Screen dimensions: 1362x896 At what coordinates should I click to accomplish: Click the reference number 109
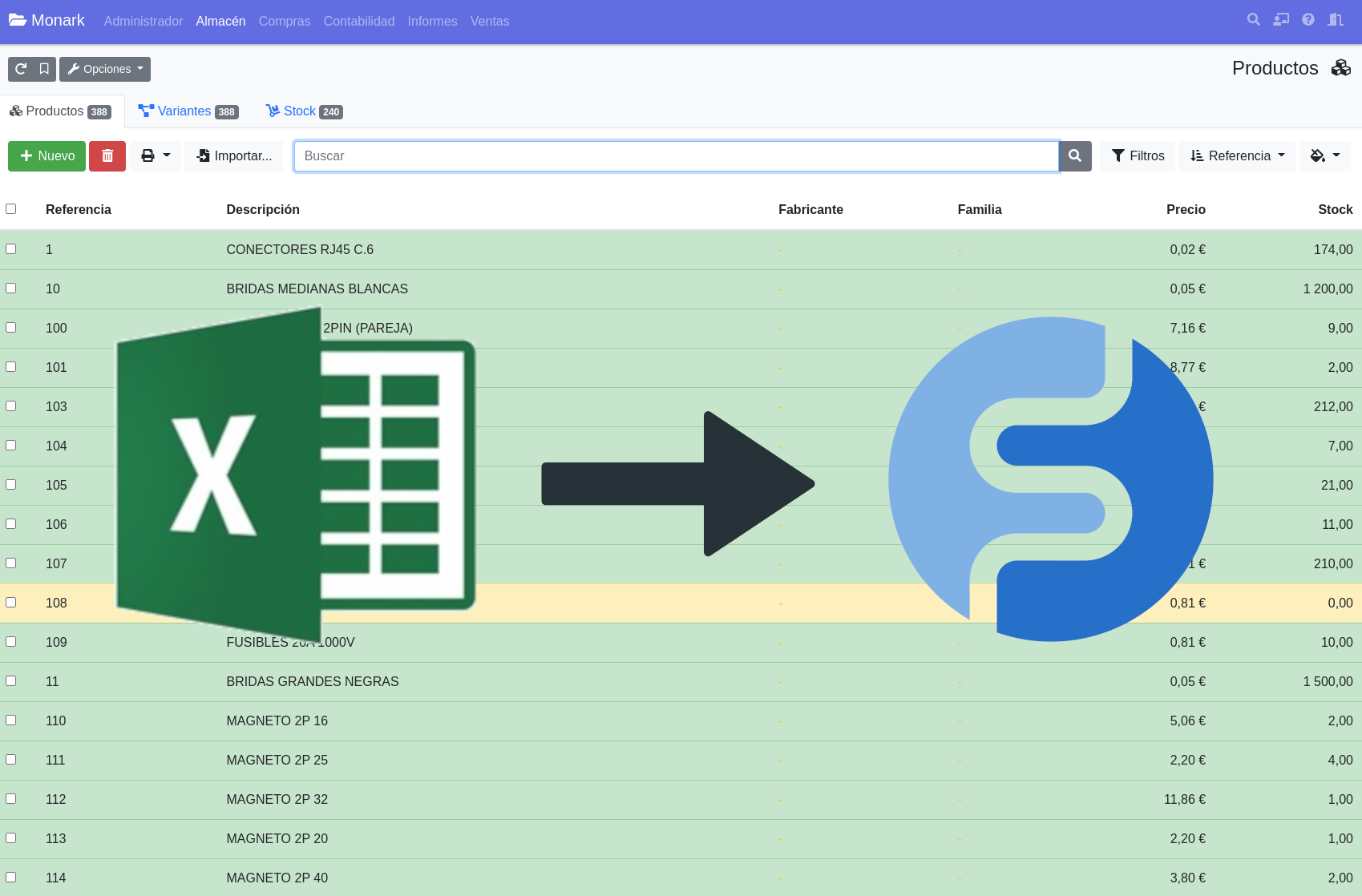pyautogui.click(x=56, y=642)
